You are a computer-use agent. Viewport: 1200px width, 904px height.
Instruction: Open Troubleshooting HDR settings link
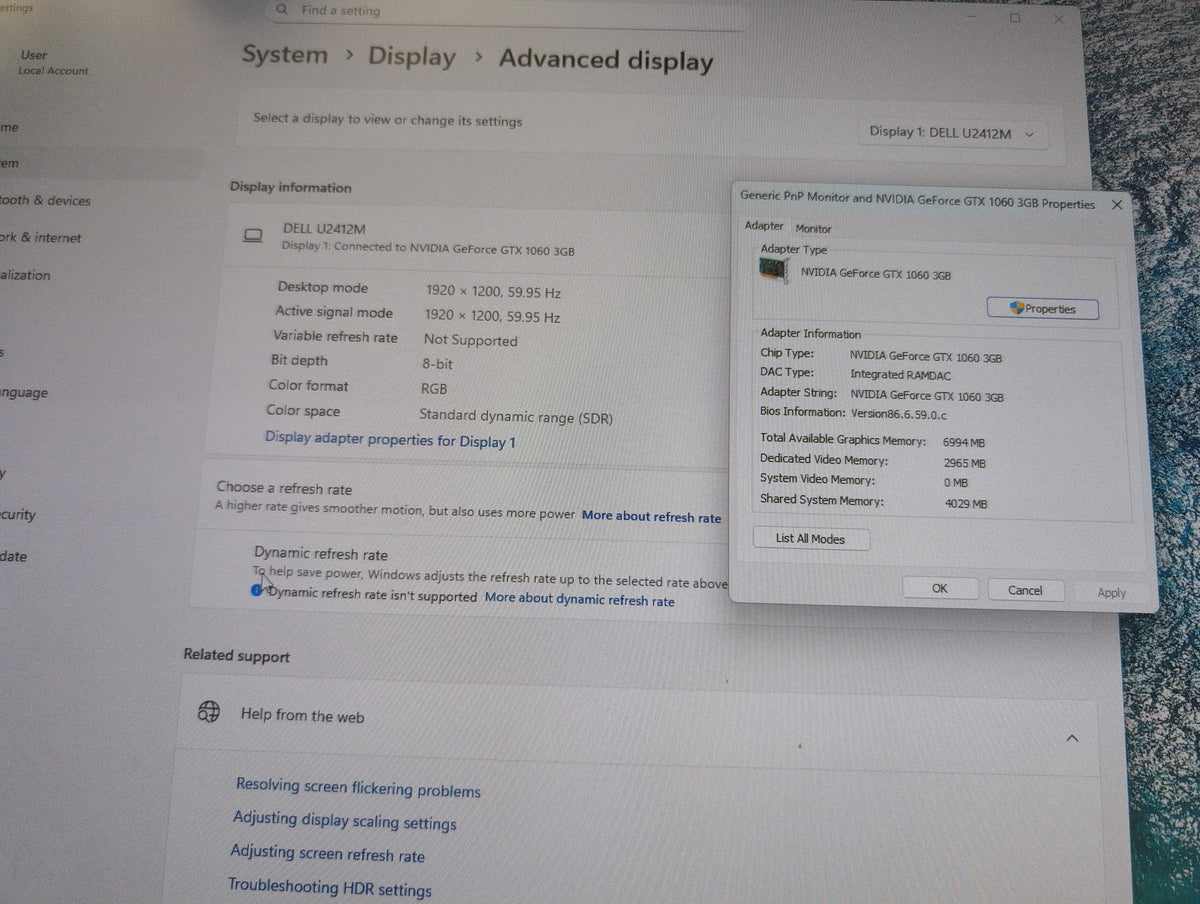point(330,888)
